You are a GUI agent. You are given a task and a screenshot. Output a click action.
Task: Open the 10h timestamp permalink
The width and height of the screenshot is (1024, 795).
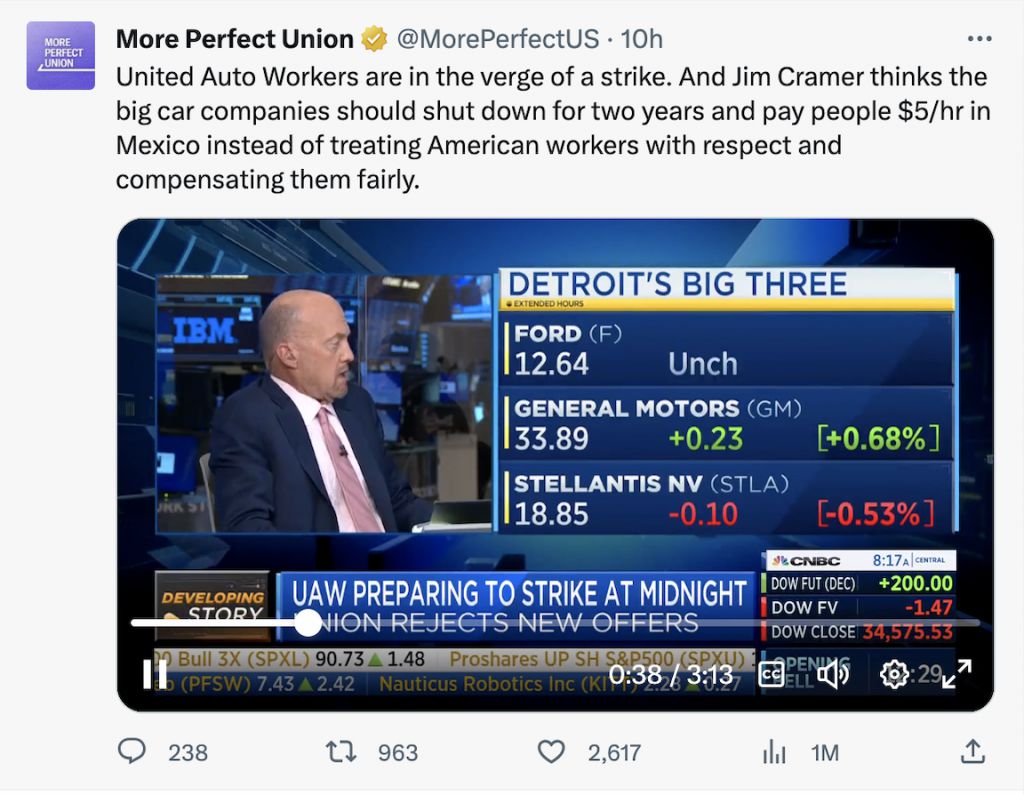[x=642, y=39]
